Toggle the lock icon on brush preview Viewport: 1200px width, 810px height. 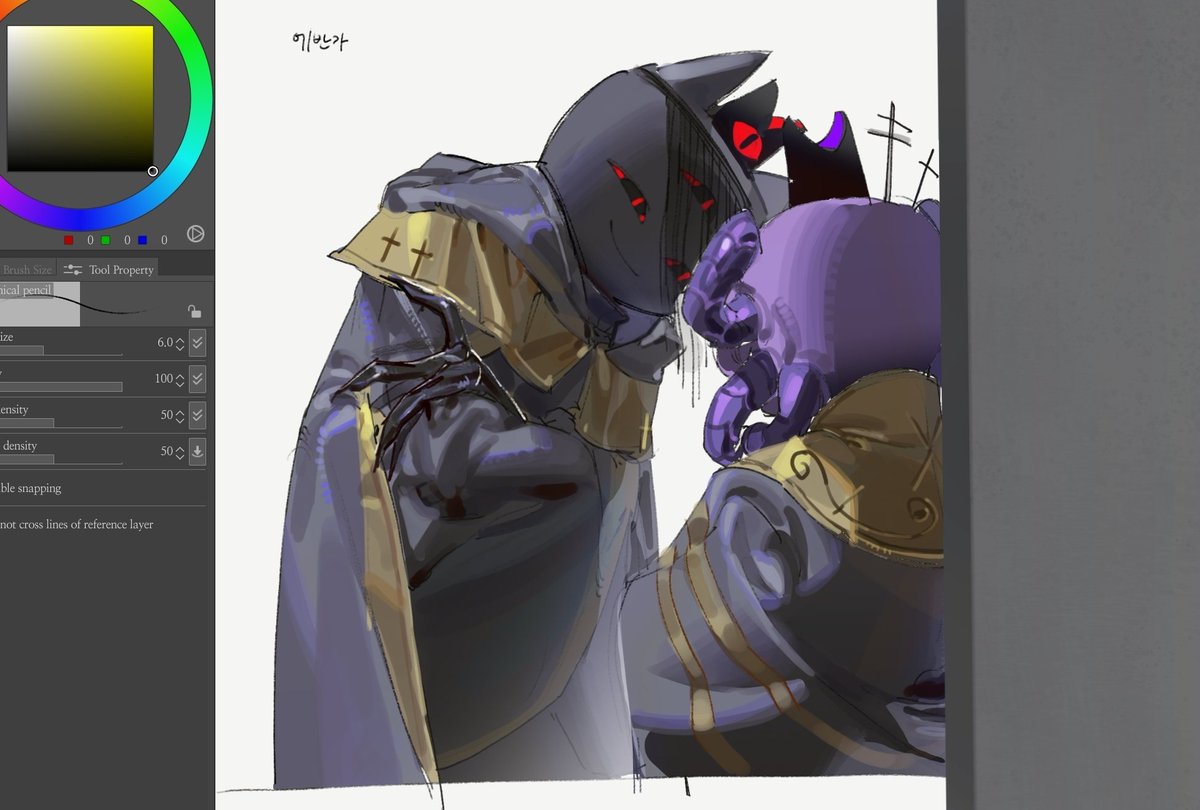click(x=195, y=312)
